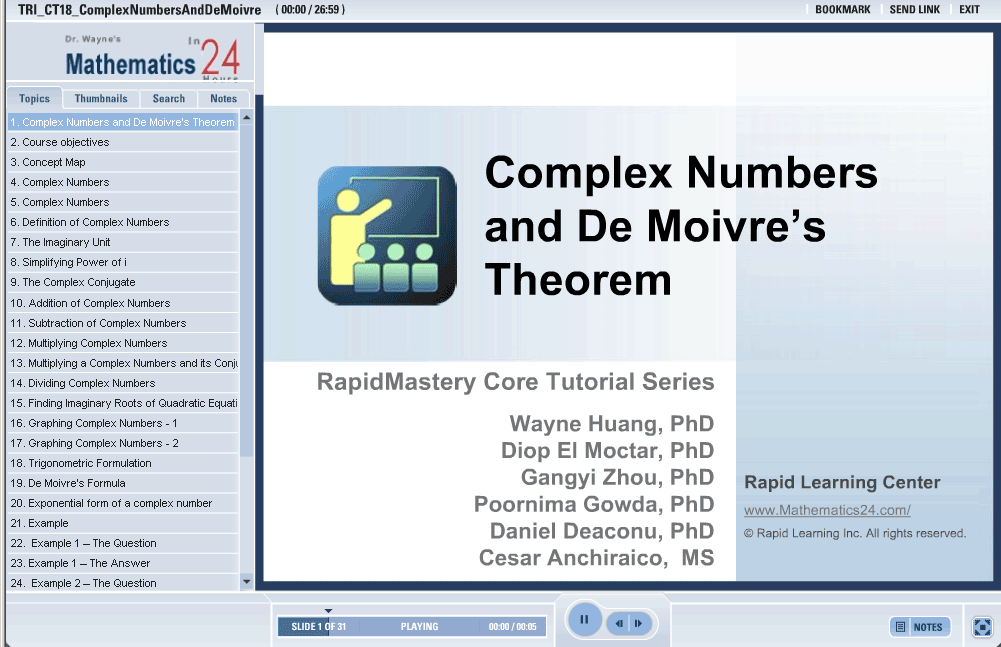Click the slide progress bar
This screenshot has height=647, width=1001.
pyautogui.click(x=412, y=627)
